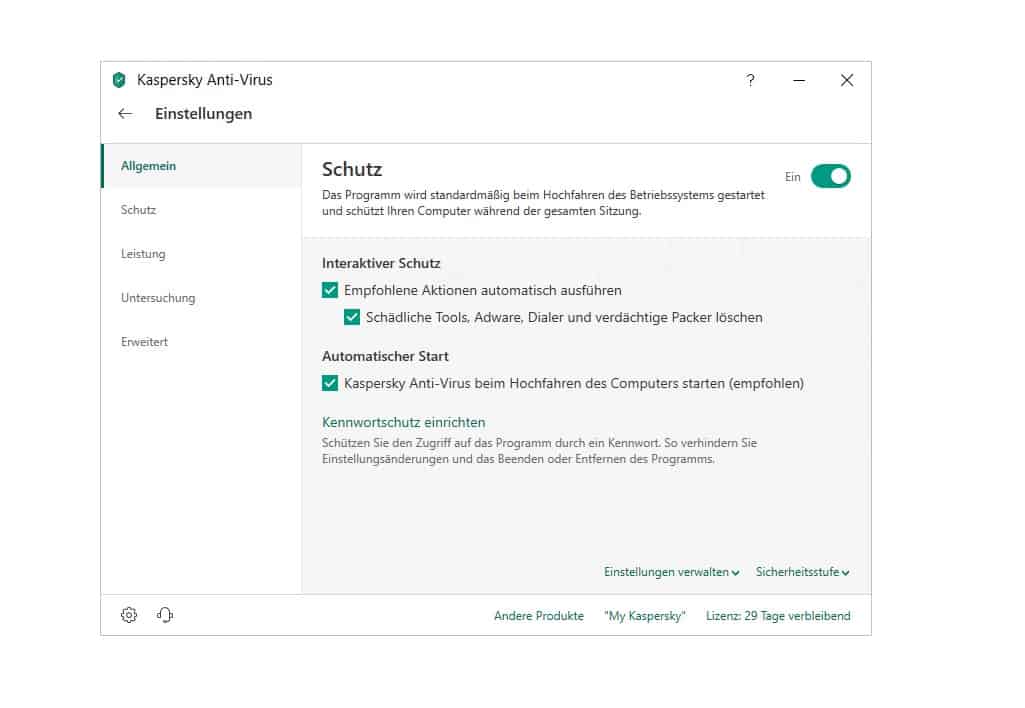
Task: Click the Kaspersky shield logo icon
Action: [119, 80]
